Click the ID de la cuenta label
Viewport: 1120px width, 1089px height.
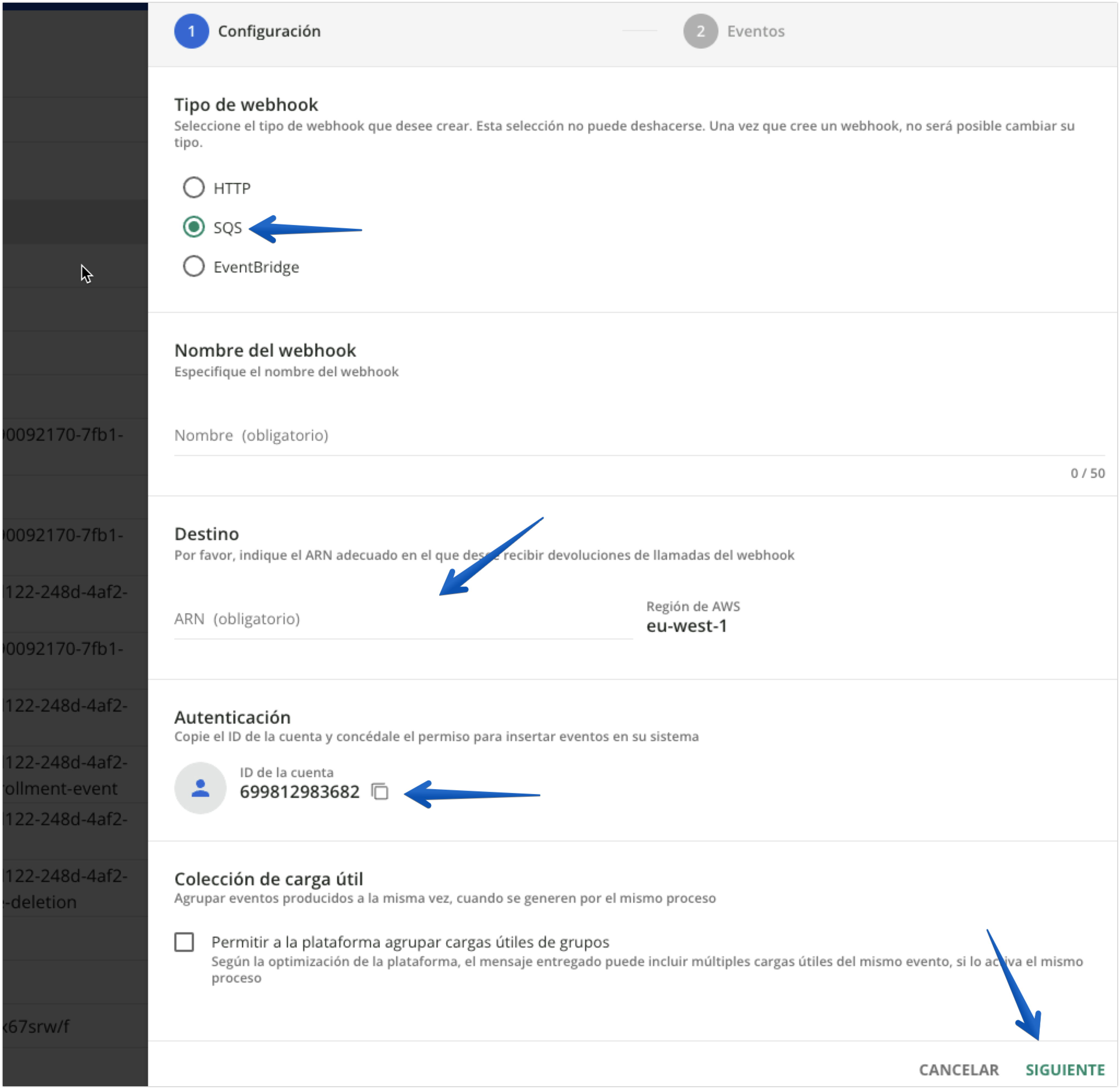coord(286,773)
